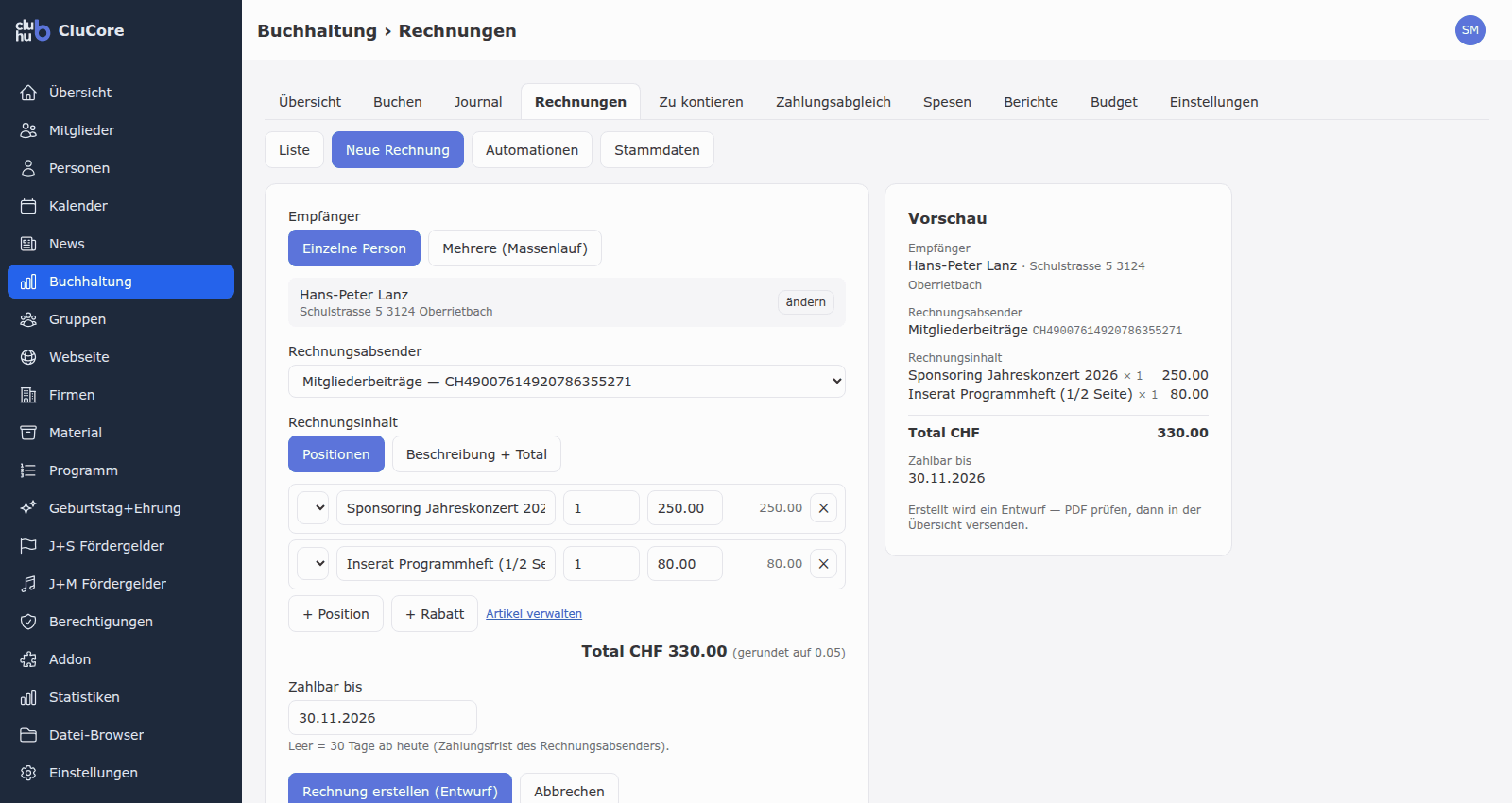Remove the Inserat Programmheft position
Image resolution: width=1512 pixels, height=803 pixels.
(824, 564)
